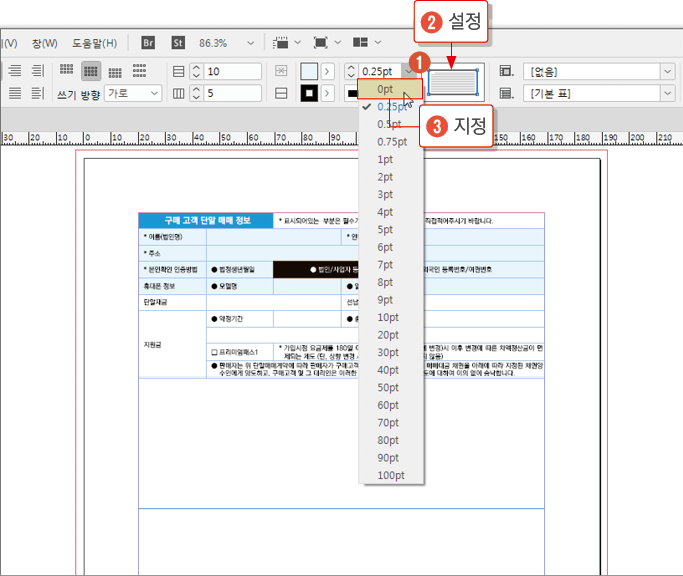This screenshot has height=576, width=683.
Task: Open the view options dropdown arrow
Action: click(x=298, y=43)
